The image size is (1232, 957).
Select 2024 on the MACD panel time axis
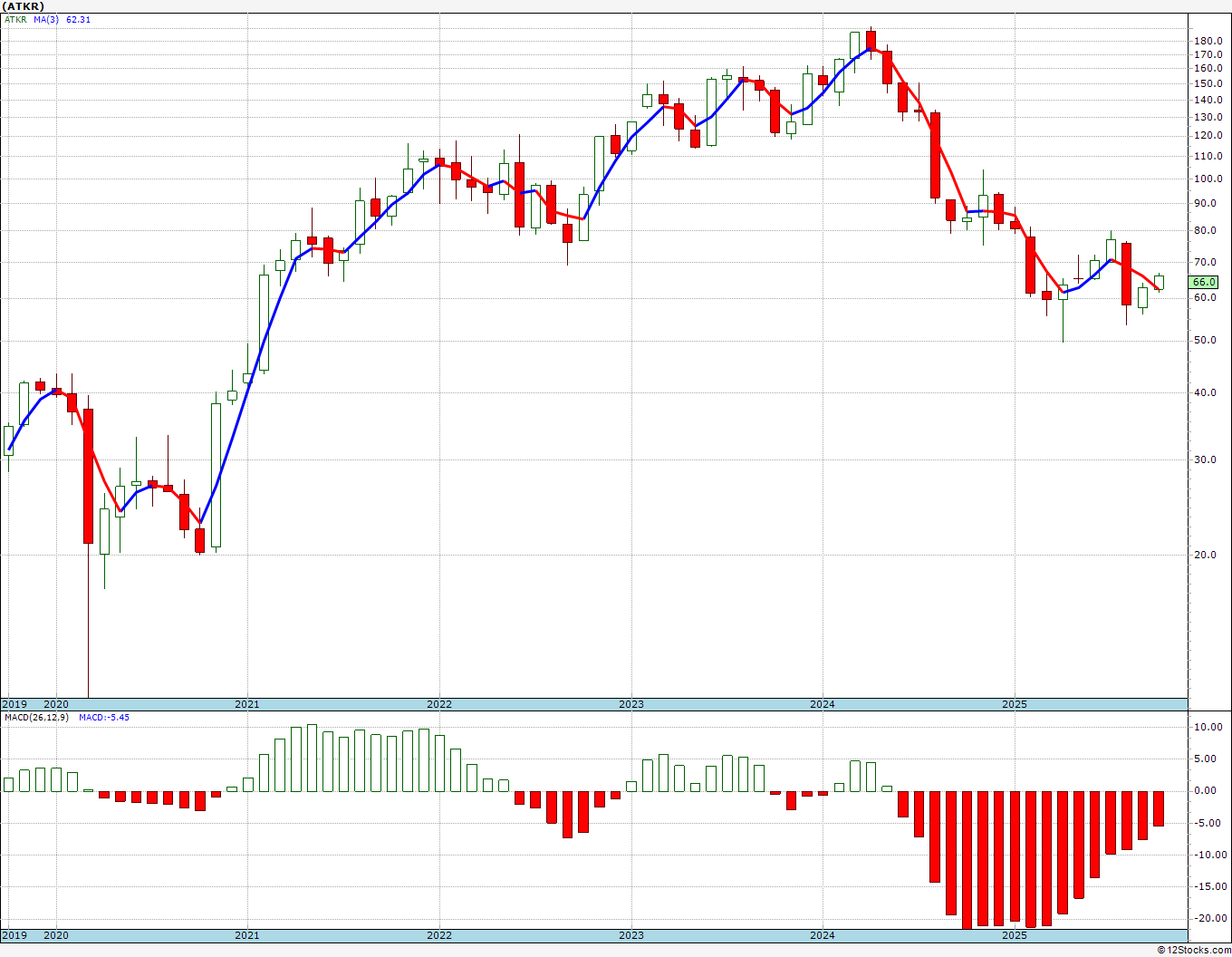[823, 935]
